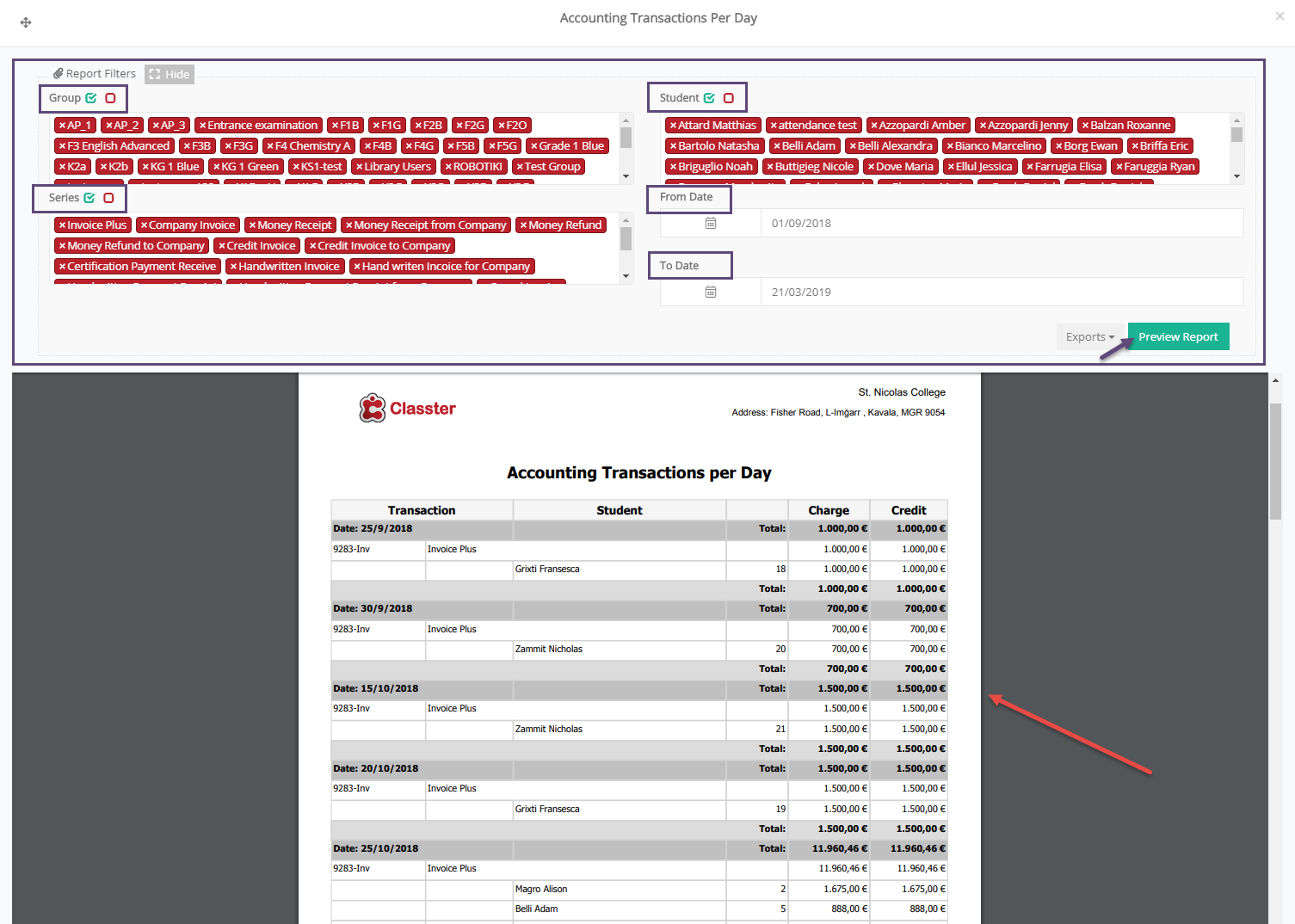Remove the AP_2 group tag
Screen dimensions: 1295x924
[109, 126]
